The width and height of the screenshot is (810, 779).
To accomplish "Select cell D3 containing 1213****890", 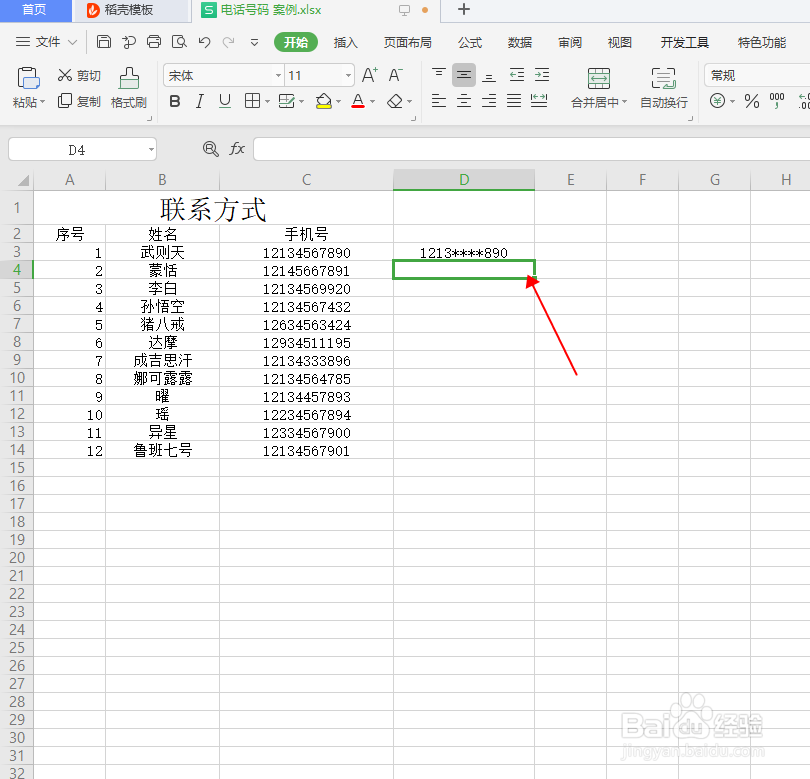I will (464, 253).
